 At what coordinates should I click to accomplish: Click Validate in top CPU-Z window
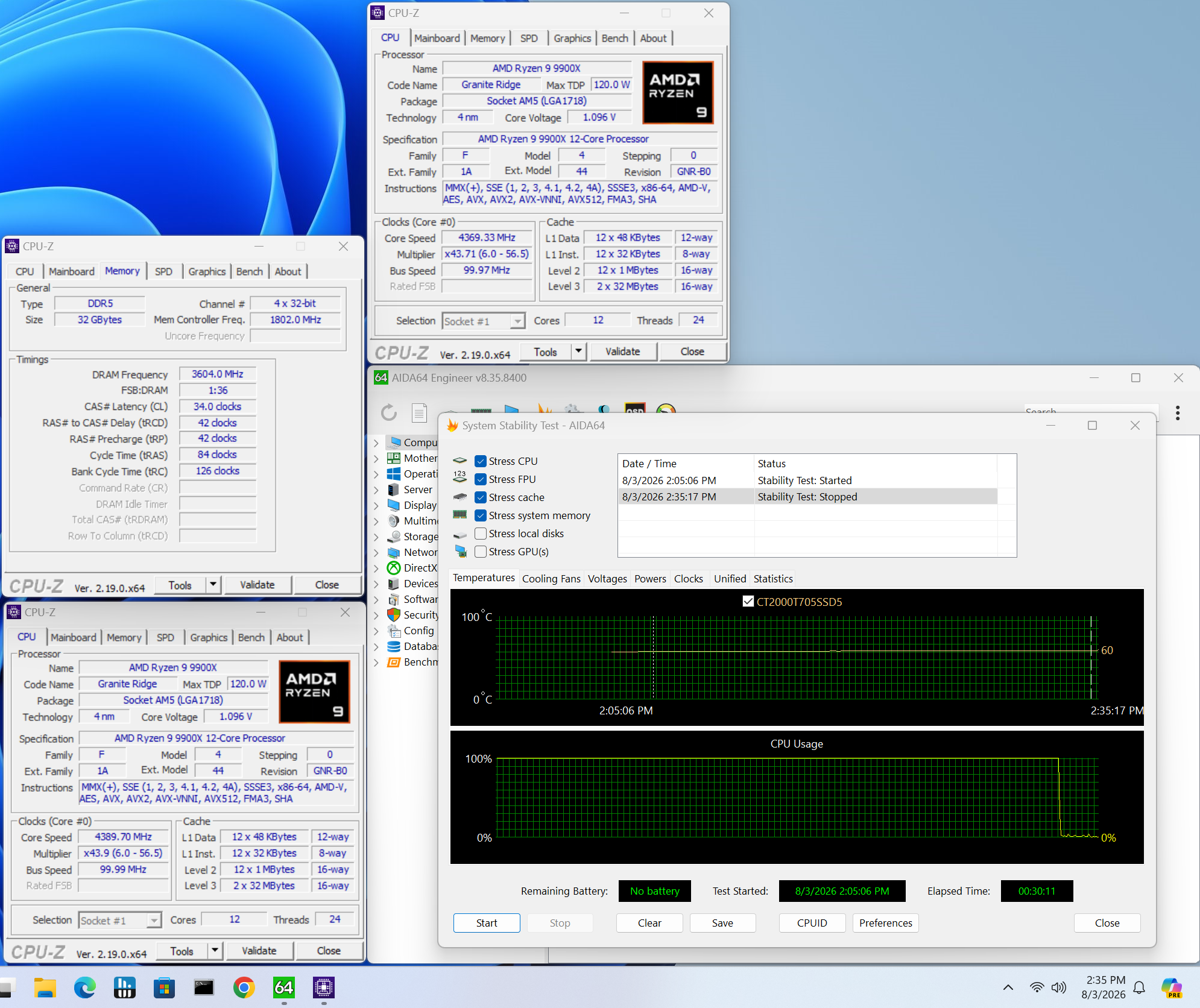pyautogui.click(x=622, y=351)
